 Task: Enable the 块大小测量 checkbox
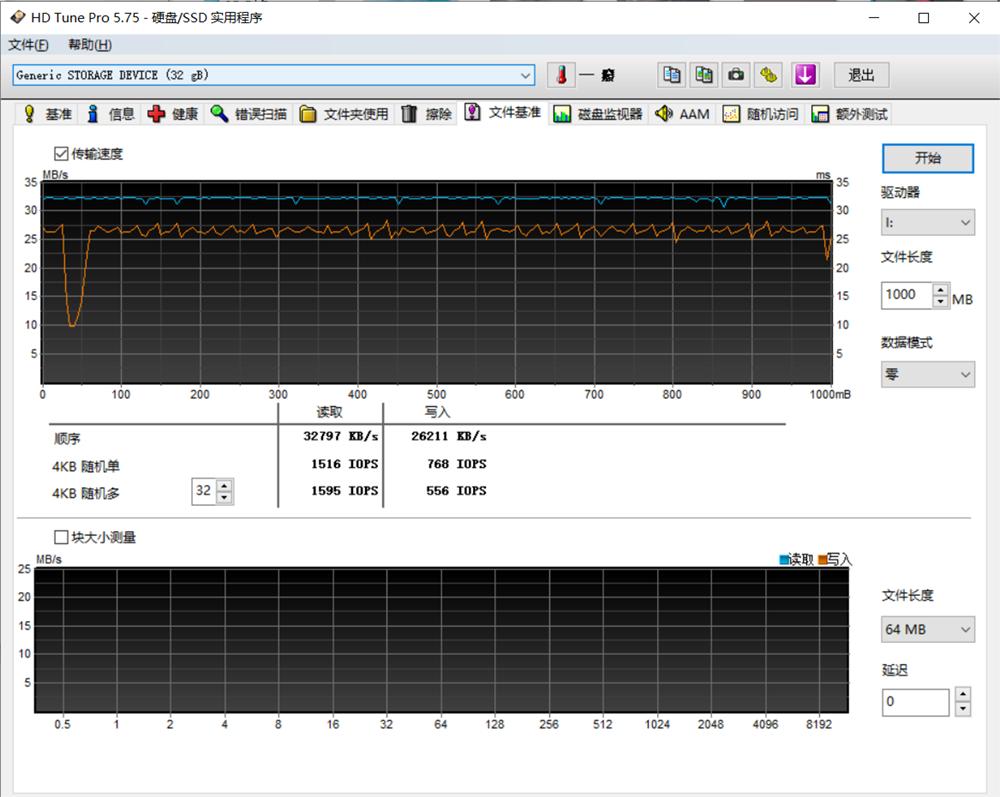pyautogui.click(x=61, y=537)
